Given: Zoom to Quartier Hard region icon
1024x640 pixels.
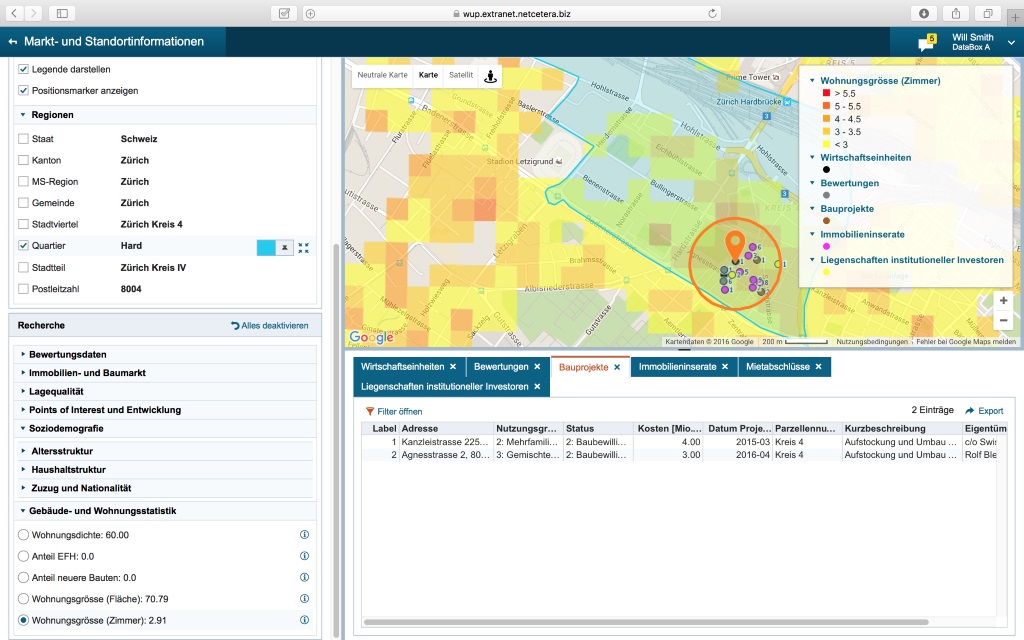Looking at the screenshot, I should (303, 248).
